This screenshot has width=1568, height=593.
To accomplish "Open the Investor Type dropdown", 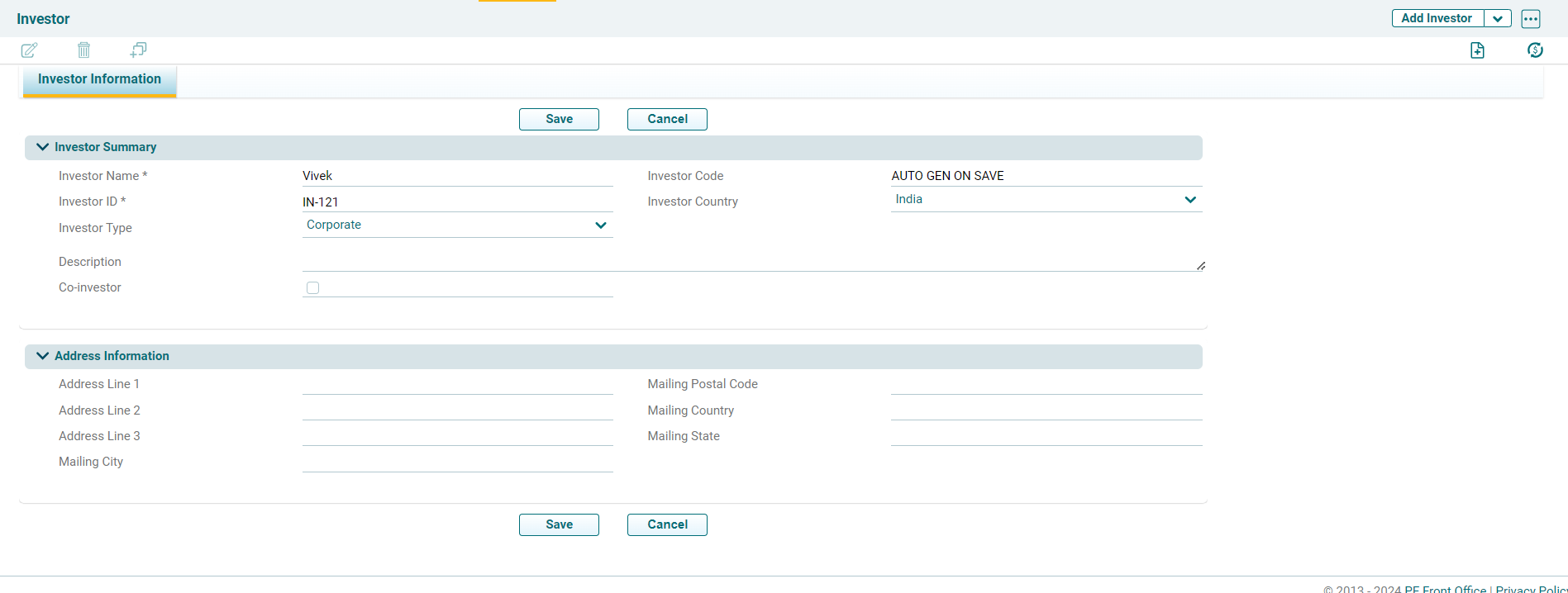I will [x=457, y=225].
